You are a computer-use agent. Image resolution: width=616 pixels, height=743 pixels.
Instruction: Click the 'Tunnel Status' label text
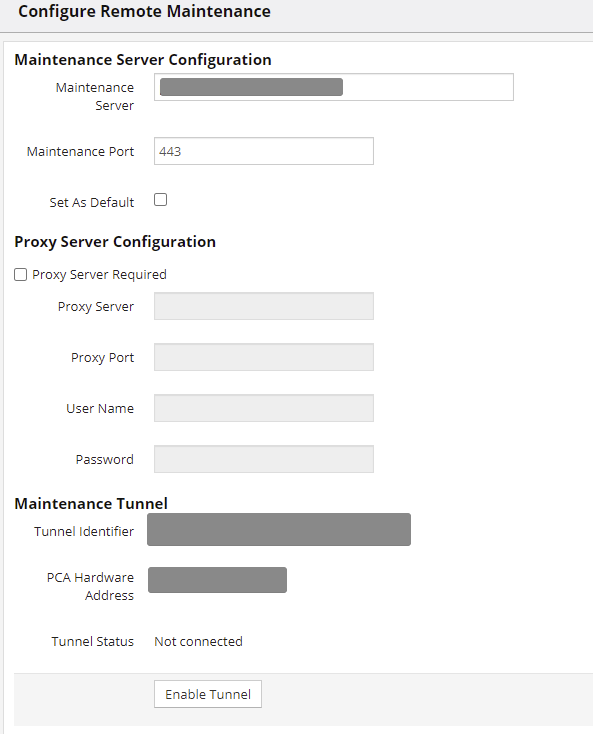[x=93, y=641]
